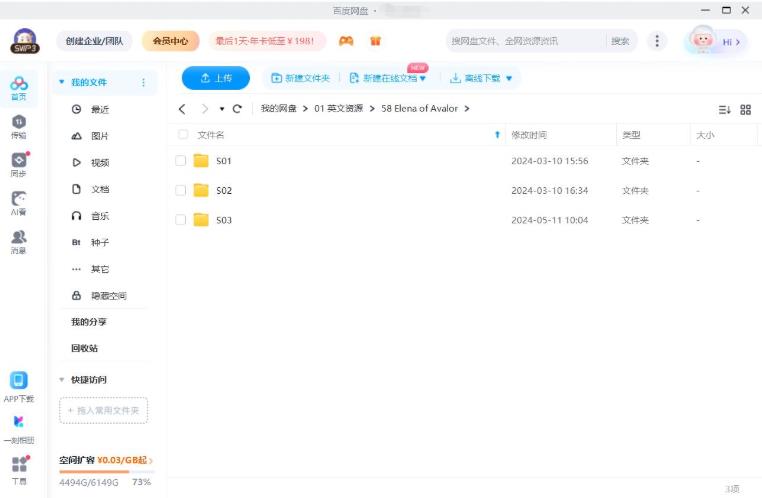
Task: Click the game controller icon
Action: 346,41
